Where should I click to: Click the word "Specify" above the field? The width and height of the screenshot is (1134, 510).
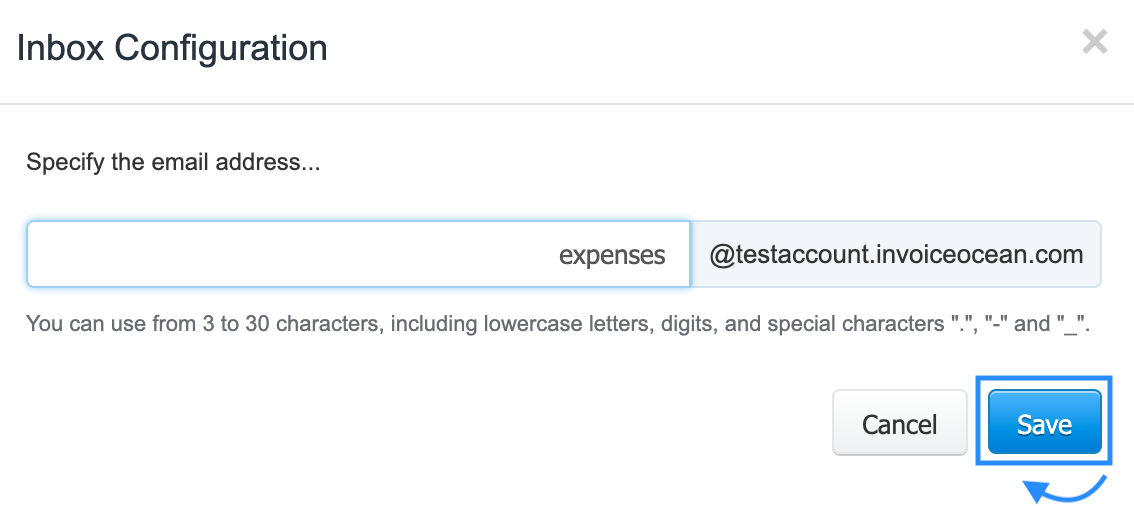point(64,162)
